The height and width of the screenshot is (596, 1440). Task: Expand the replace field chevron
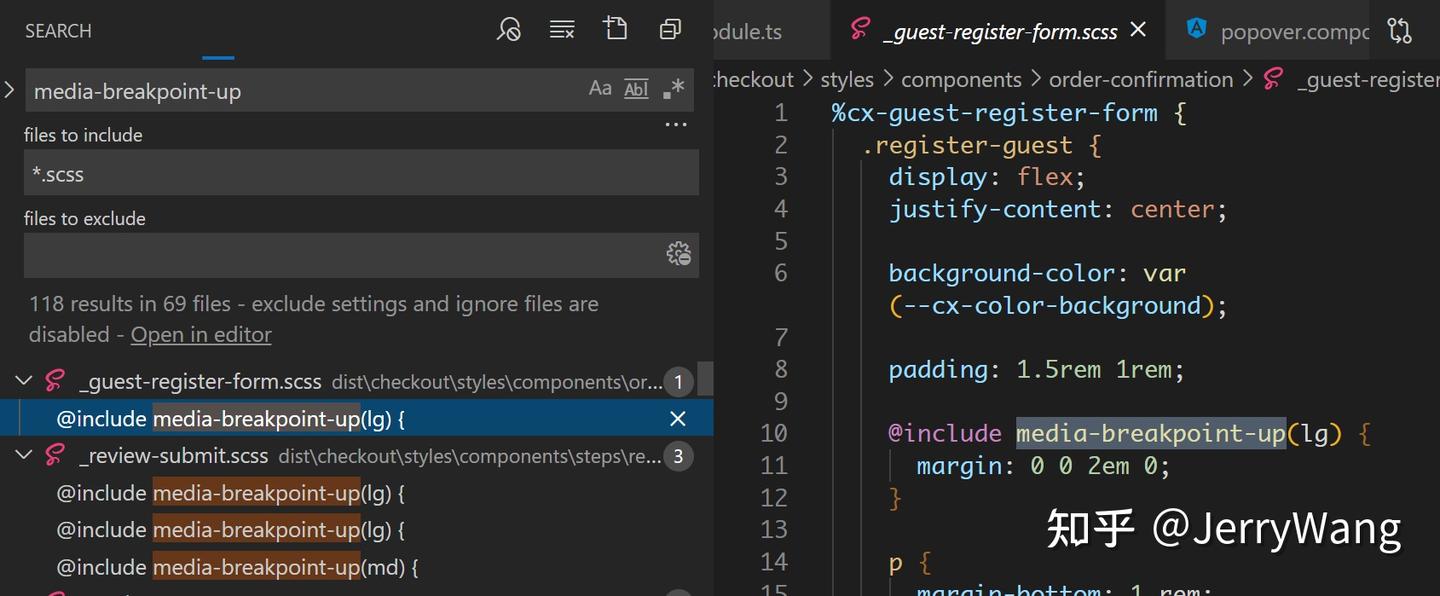(x=10, y=90)
